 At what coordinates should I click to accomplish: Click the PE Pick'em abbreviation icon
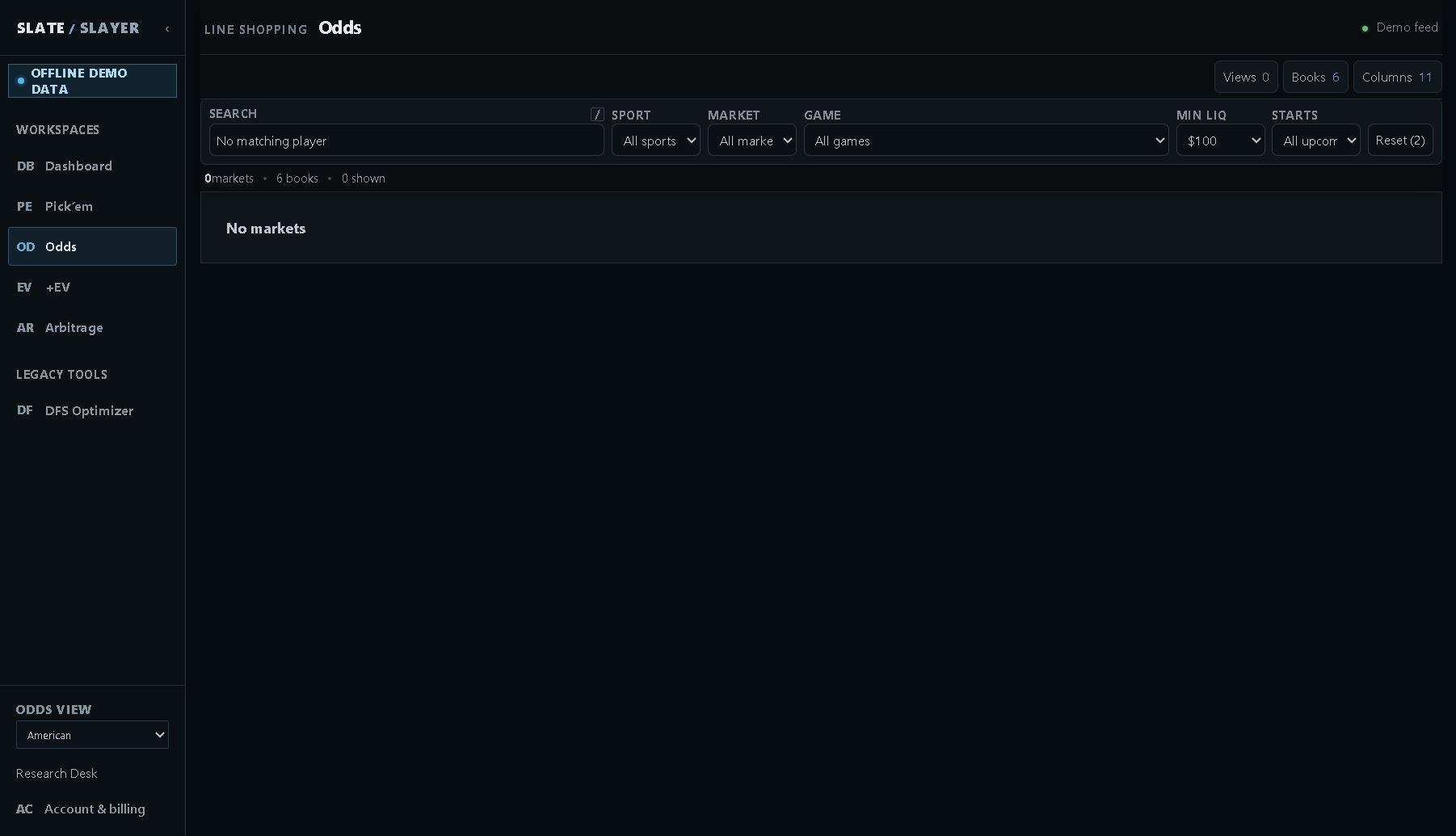tap(24, 206)
